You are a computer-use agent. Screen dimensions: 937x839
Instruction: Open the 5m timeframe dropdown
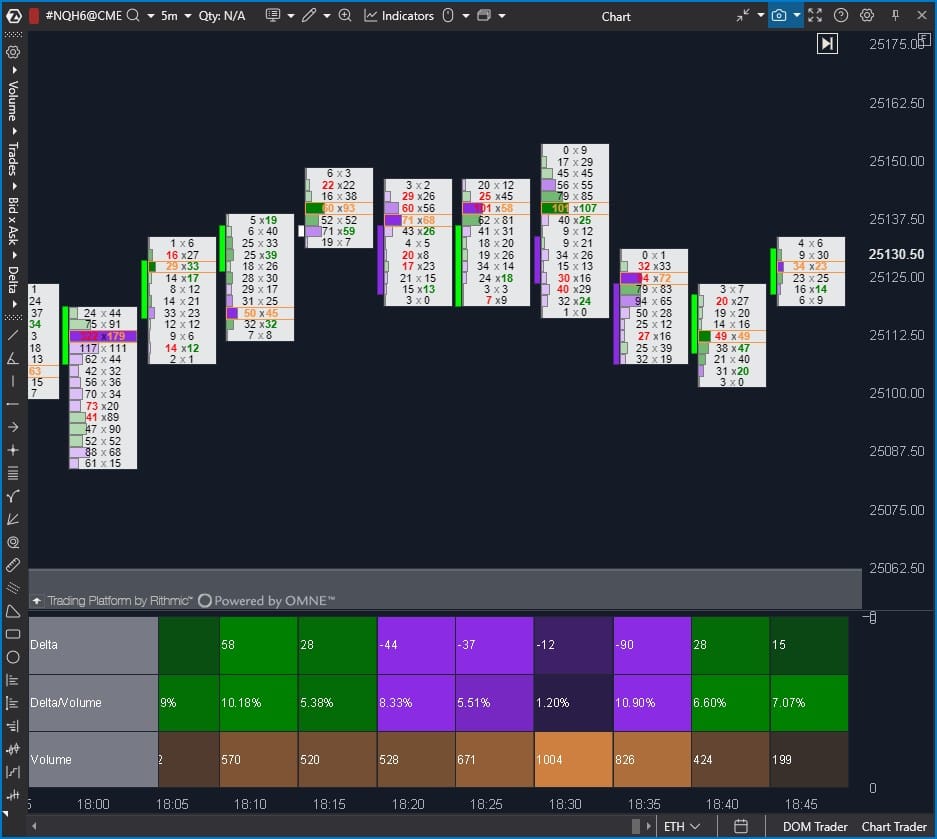point(176,16)
